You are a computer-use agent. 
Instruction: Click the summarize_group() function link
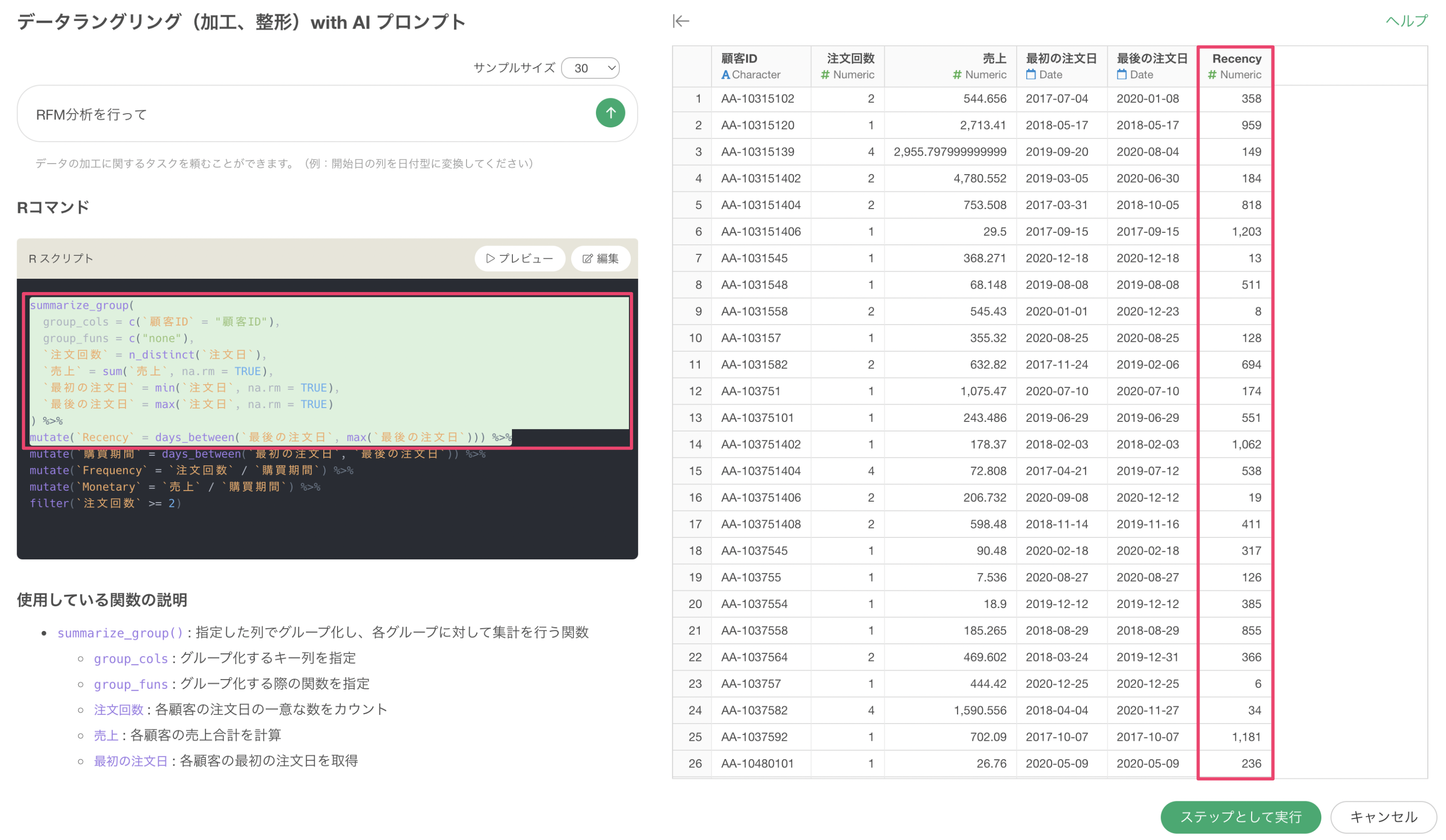point(120,632)
